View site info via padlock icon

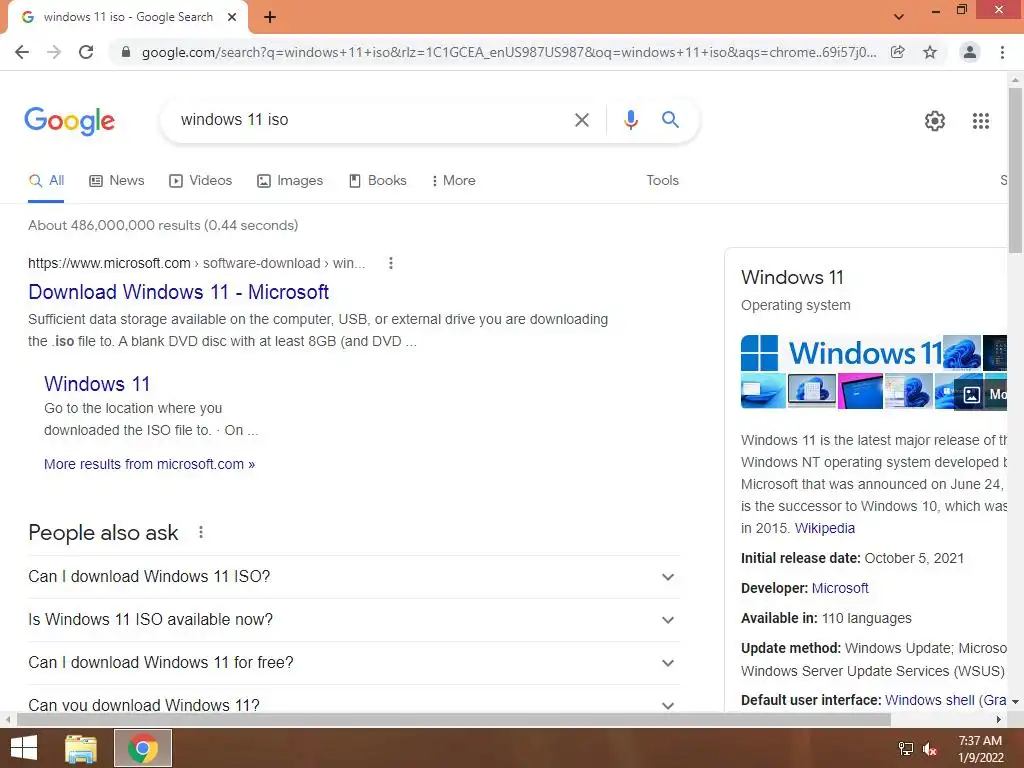click(126, 52)
